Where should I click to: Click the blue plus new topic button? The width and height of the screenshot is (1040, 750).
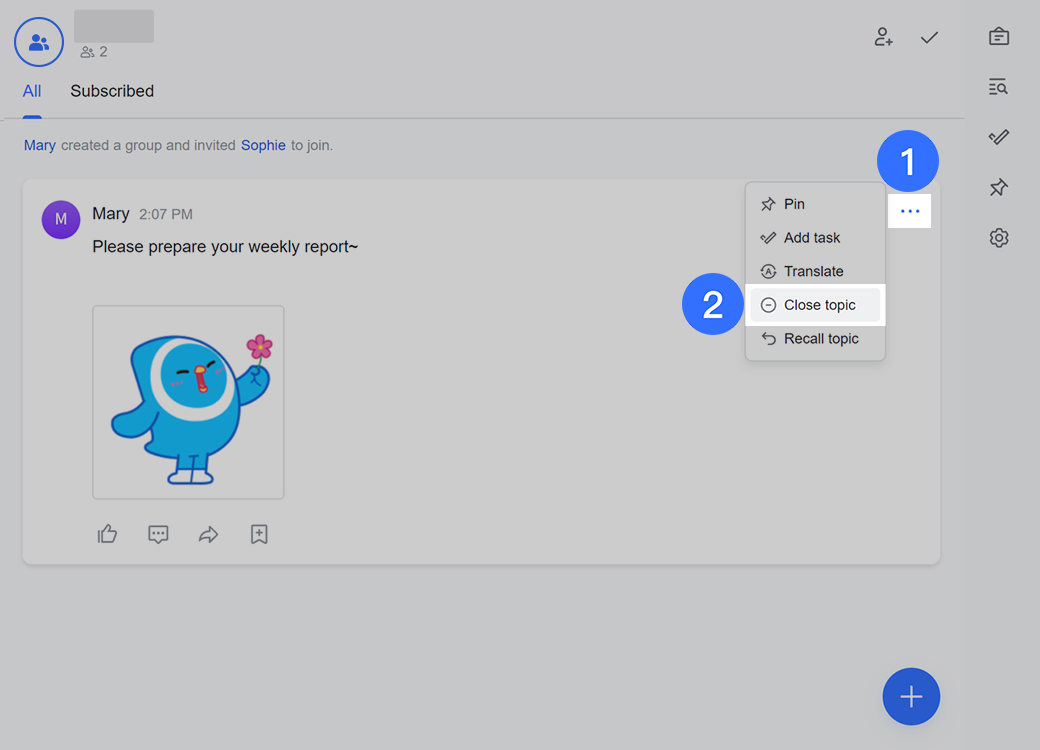911,697
